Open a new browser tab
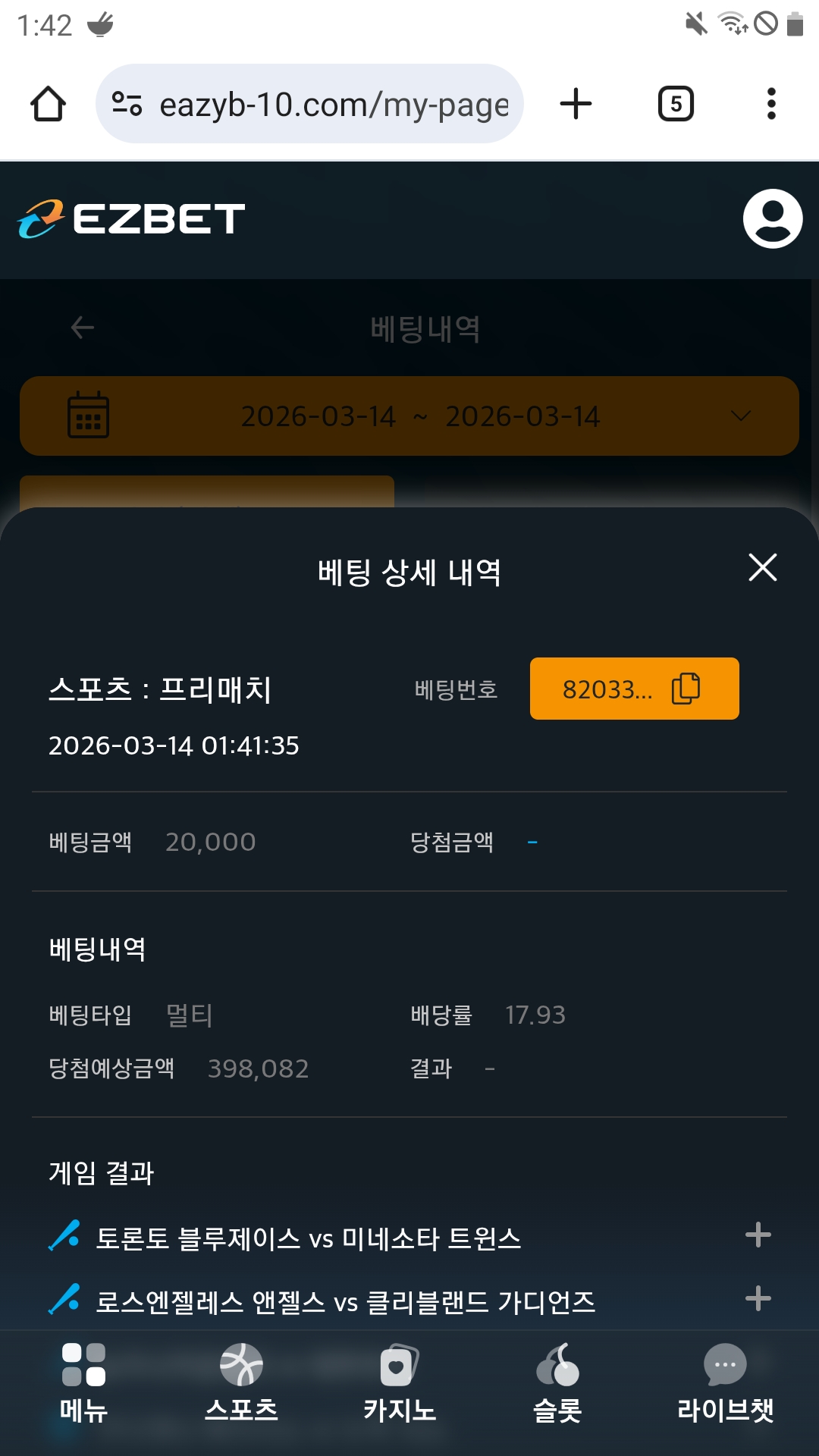Image resolution: width=819 pixels, height=1456 pixels. 576,104
